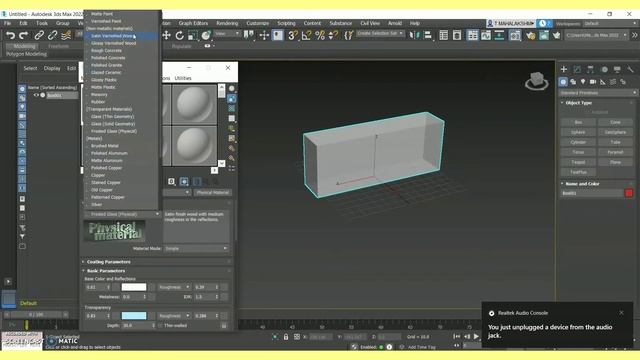Screen dimensions: 640x360
Task: Toggle visibility eye of Box001
Action: pyautogui.click(x=36, y=95)
